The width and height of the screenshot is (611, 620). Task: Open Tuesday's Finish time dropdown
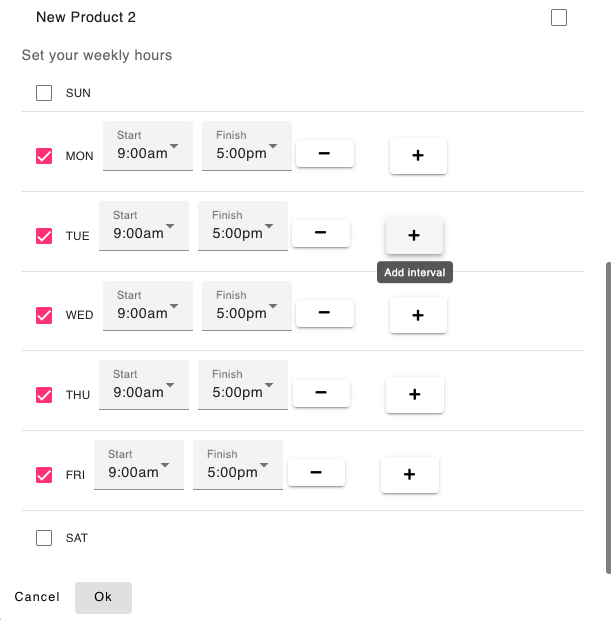pyautogui.click(x=243, y=226)
